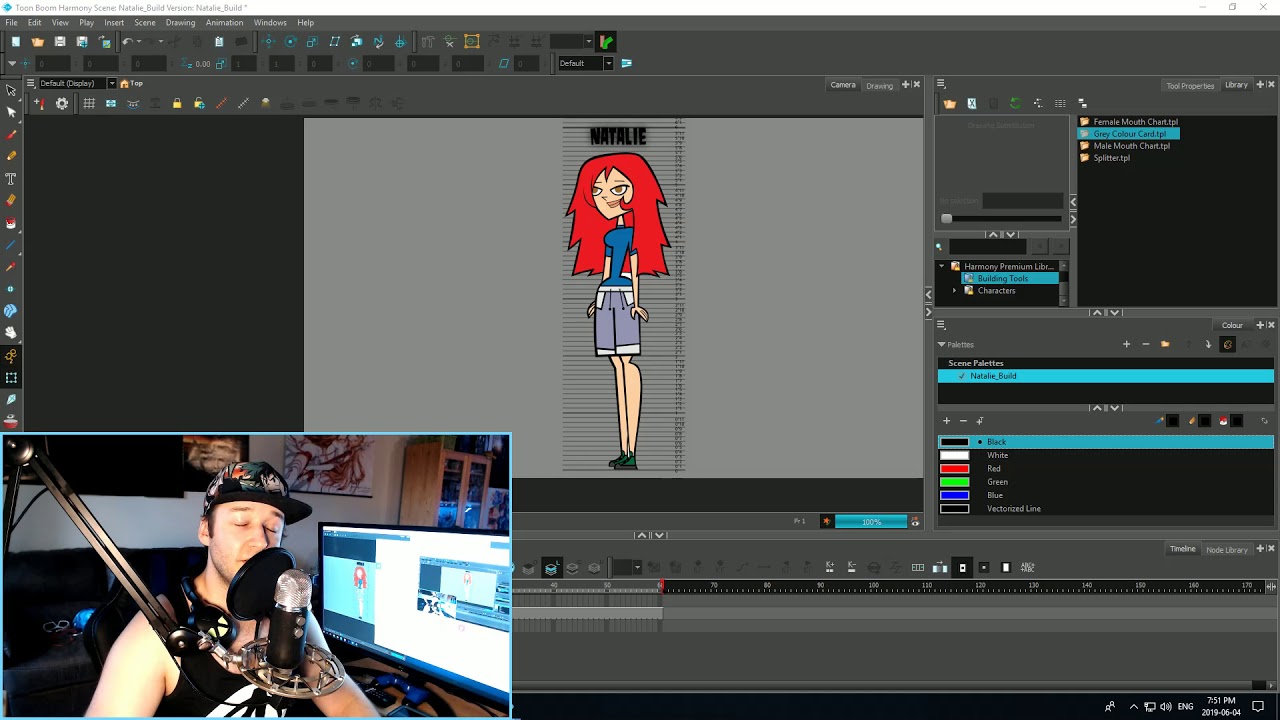Image resolution: width=1280 pixels, height=720 pixels.
Task: Click the red playhead marker on the Timeline ruler
Action: pos(660,585)
